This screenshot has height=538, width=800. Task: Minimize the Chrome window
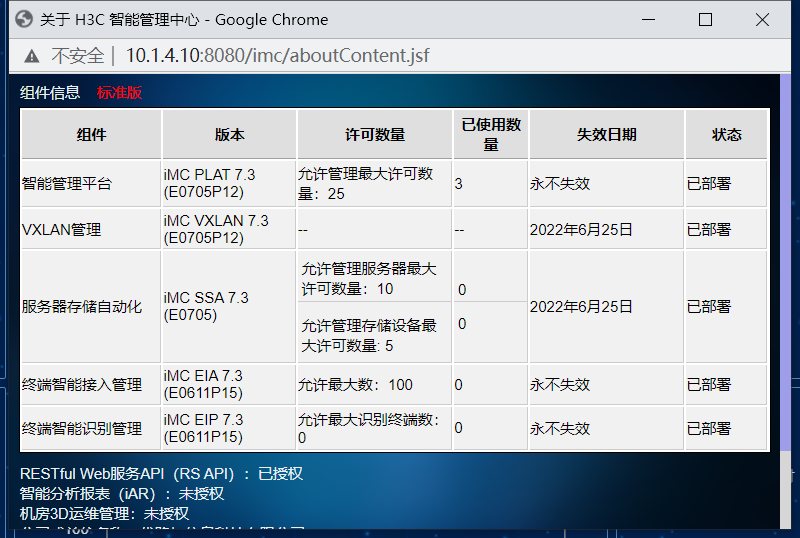648,19
